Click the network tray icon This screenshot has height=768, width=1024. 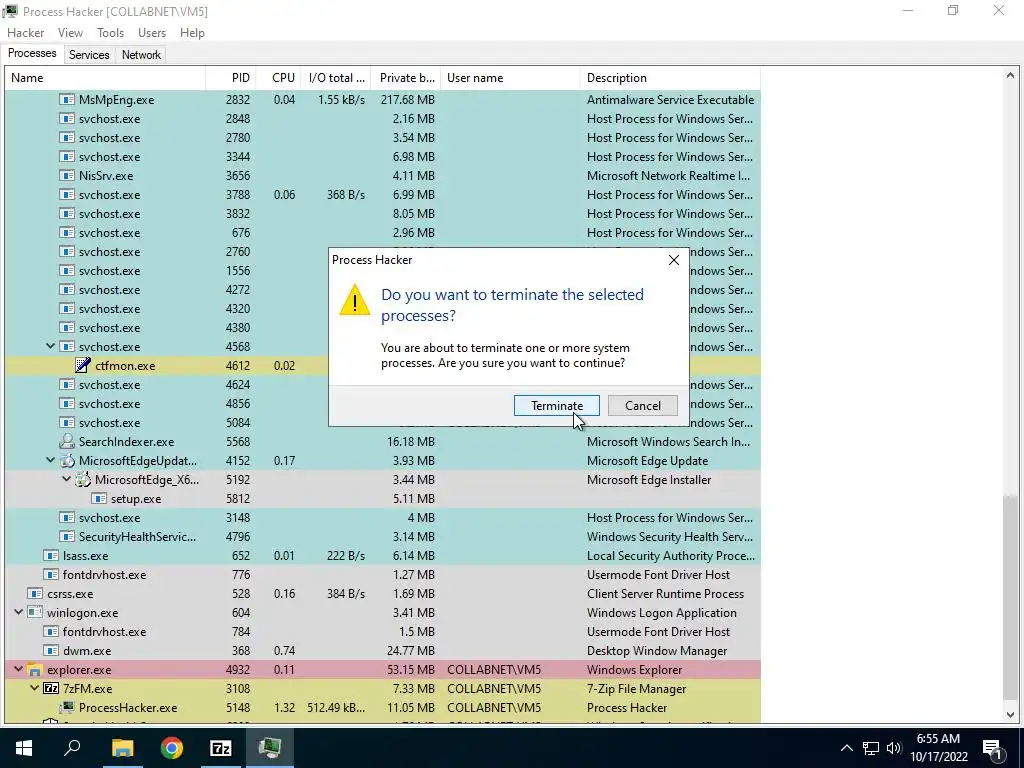point(871,748)
